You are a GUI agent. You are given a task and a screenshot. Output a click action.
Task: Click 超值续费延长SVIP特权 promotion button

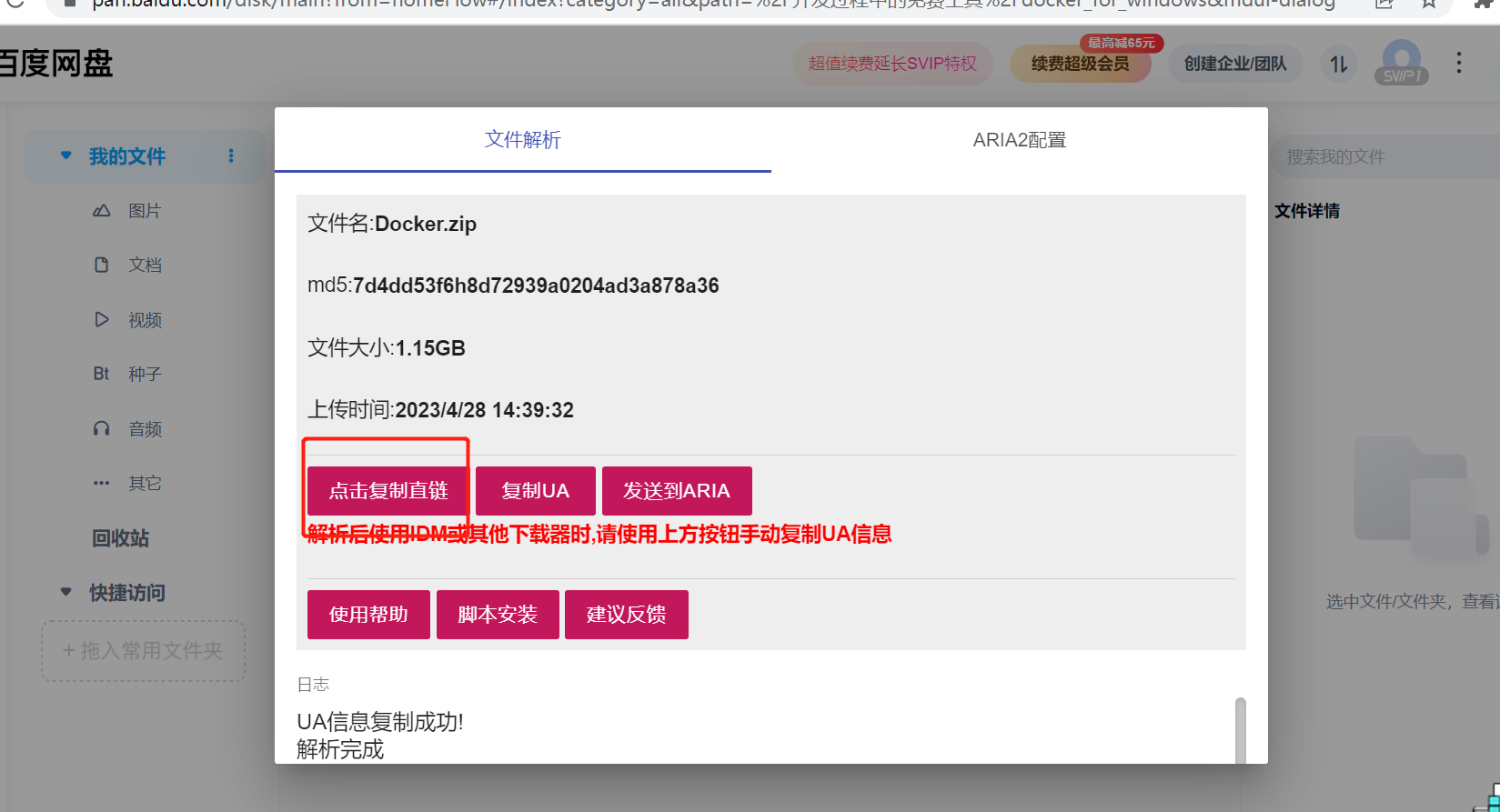892,64
